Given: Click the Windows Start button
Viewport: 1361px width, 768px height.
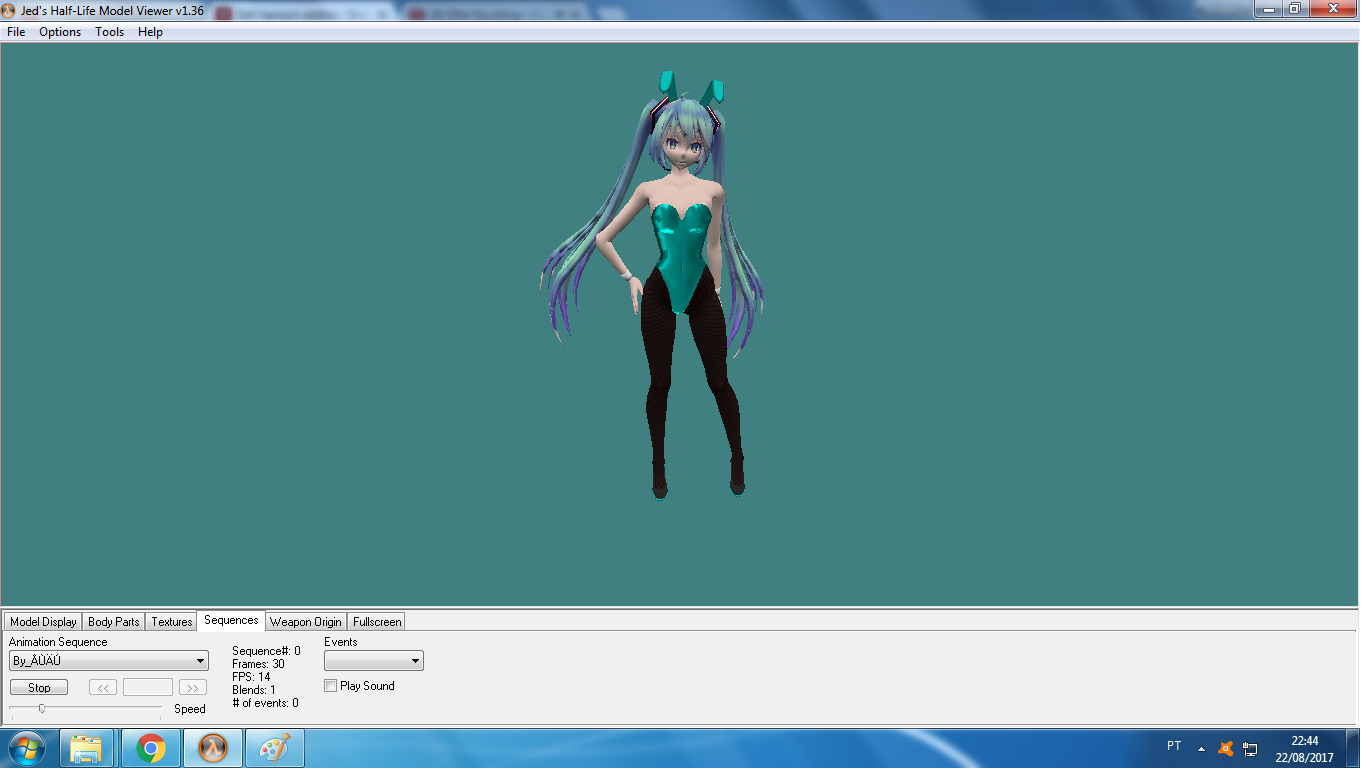Looking at the screenshot, I should (26, 748).
